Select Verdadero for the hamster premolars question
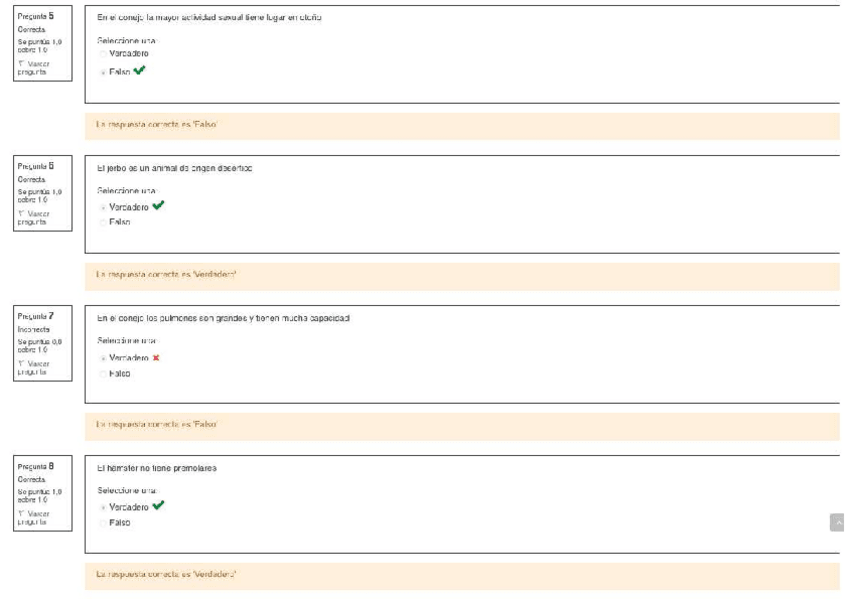This screenshot has height=599, width=848. (102, 506)
